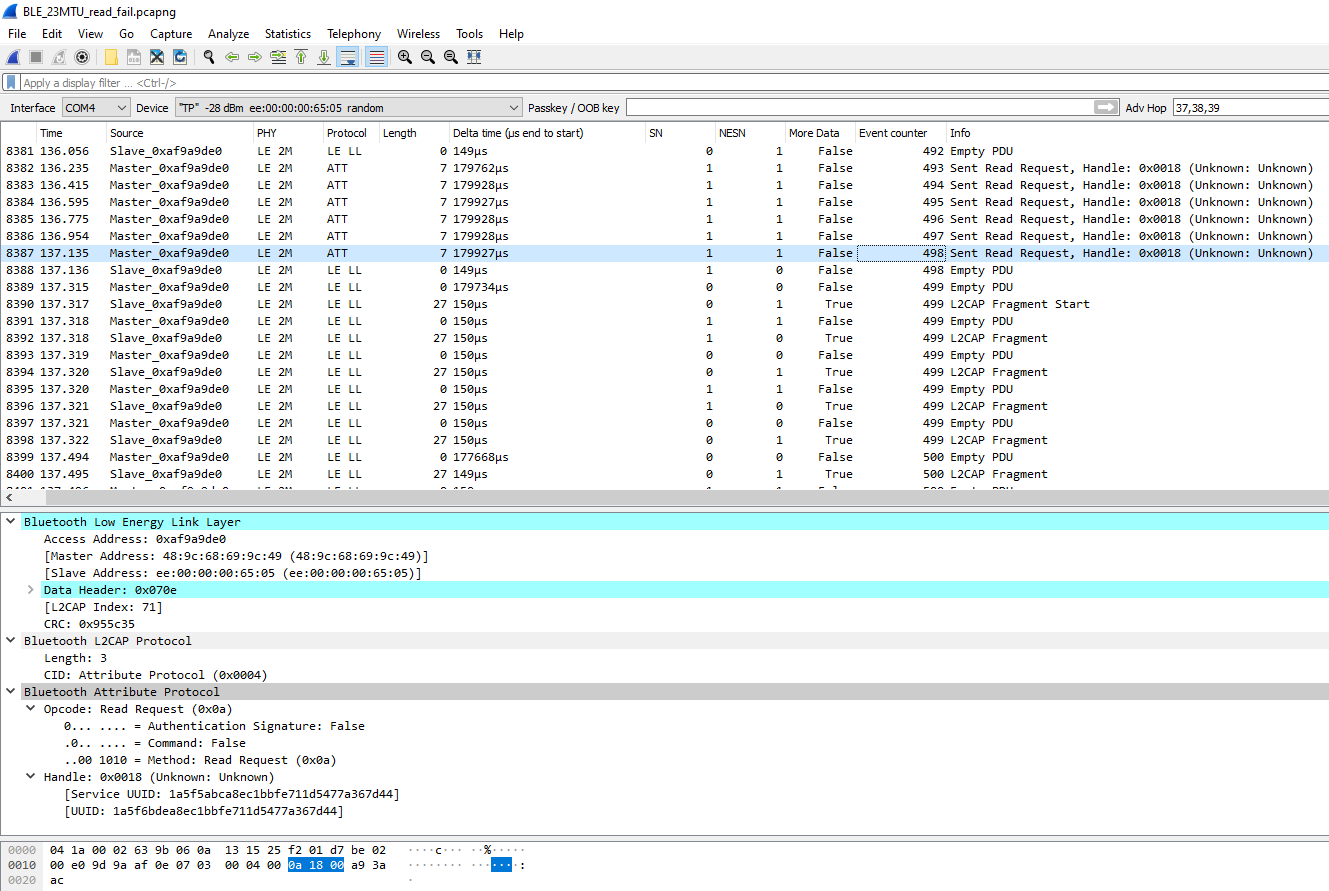Viewport: 1329px width, 891px height.
Task: Start capturing packets with shark fin icon
Action: (x=13, y=57)
